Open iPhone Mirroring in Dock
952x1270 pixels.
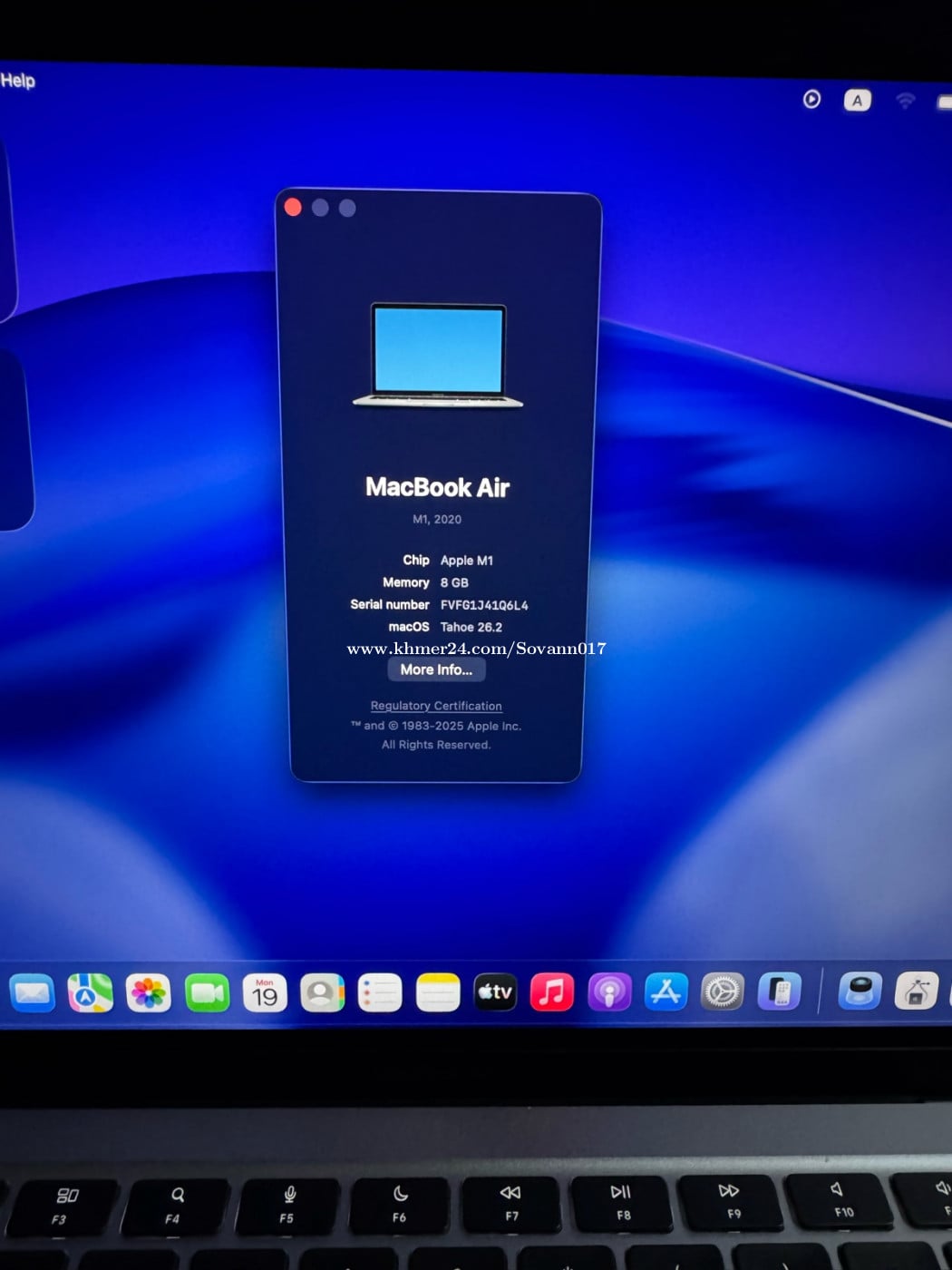click(x=780, y=992)
